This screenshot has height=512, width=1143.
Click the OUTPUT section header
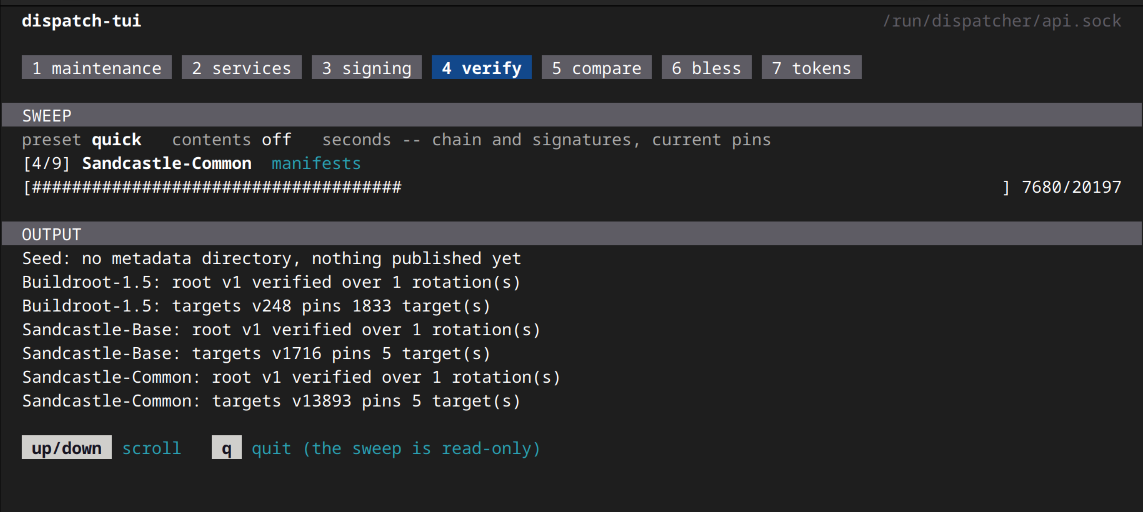(572, 234)
